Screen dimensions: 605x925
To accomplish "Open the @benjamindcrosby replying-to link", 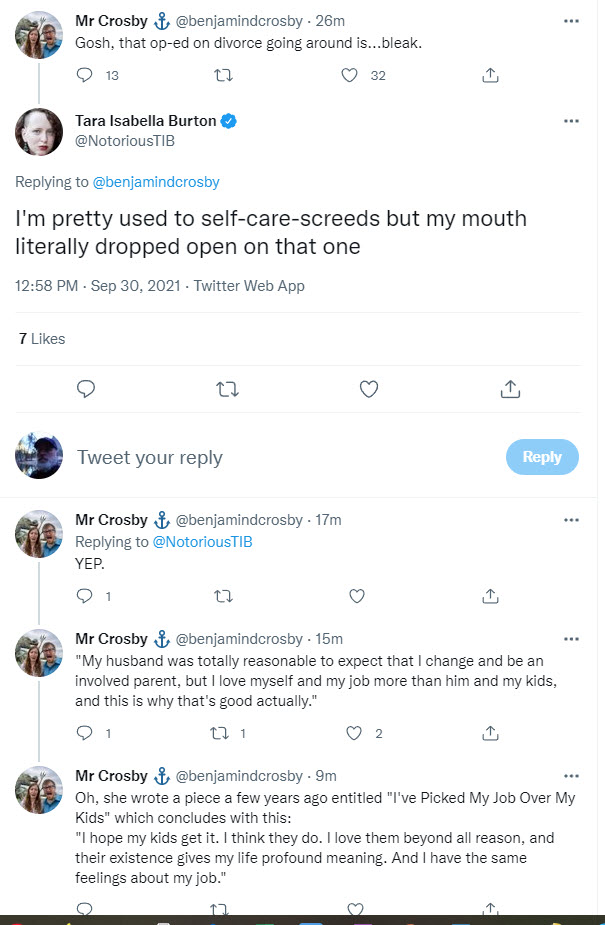I will pyautogui.click(x=156, y=182).
